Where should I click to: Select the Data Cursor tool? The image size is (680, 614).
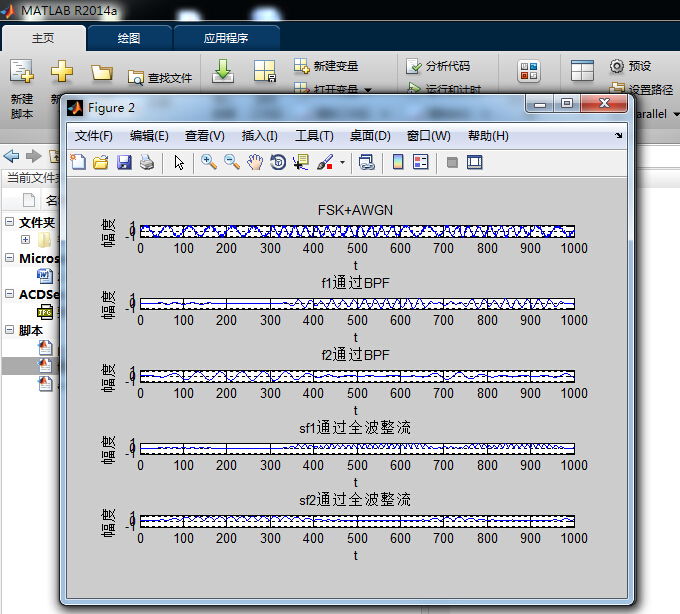point(301,162)
